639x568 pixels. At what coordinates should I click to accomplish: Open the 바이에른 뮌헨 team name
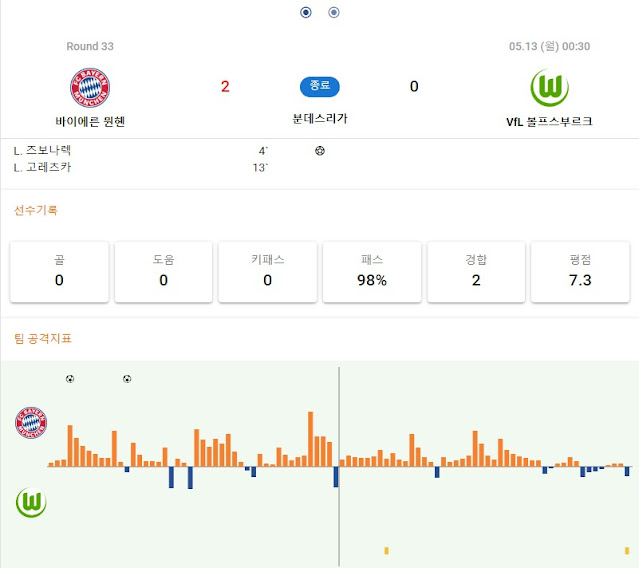tap(90, 121)
